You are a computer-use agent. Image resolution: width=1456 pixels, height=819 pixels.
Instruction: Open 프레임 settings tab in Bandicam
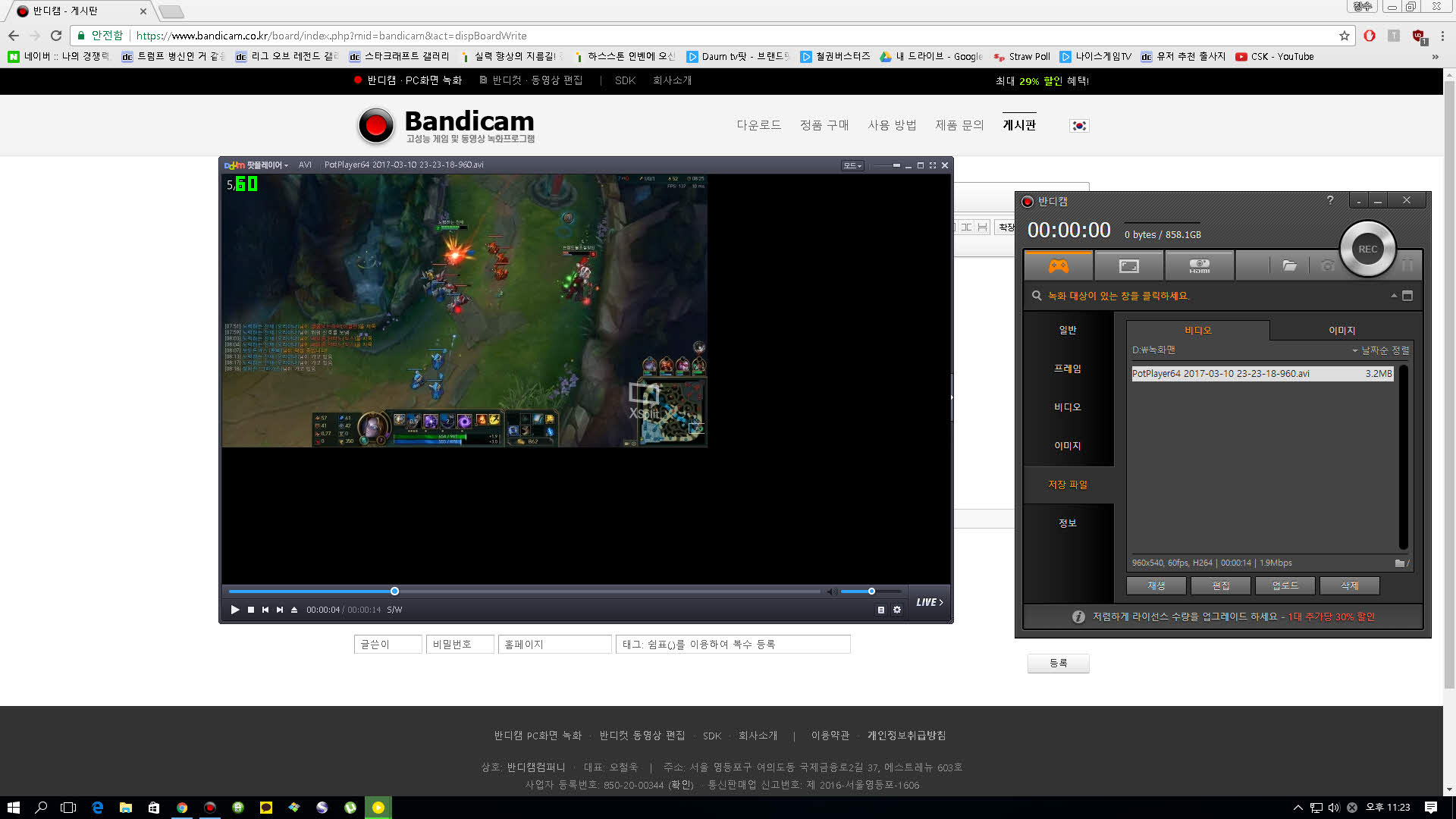click(x=1068, y=369)
